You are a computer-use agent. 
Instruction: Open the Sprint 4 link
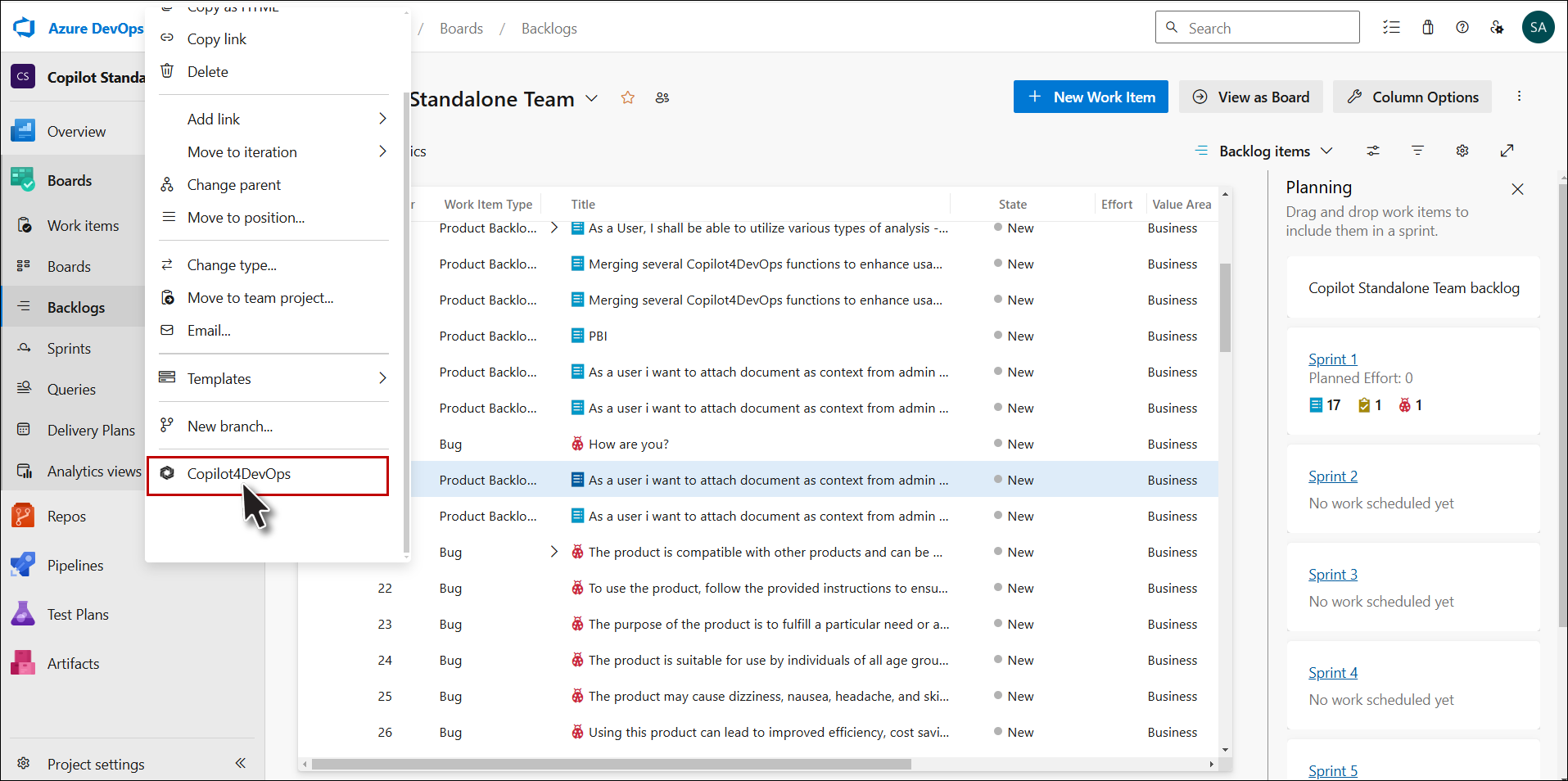point(1333,672)
